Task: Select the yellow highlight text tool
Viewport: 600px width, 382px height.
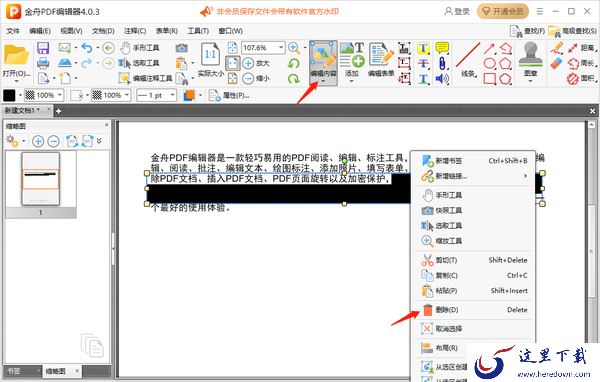Action: point(423,48)
